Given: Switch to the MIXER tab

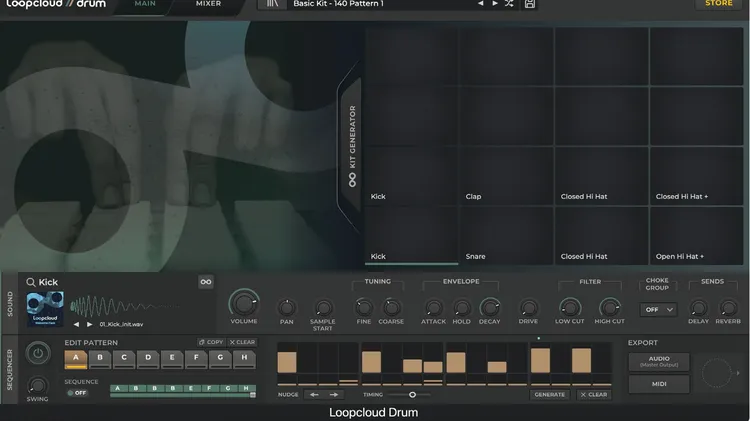Looking at the screenshot, I should pyautogui.click(x=208, y=4).
